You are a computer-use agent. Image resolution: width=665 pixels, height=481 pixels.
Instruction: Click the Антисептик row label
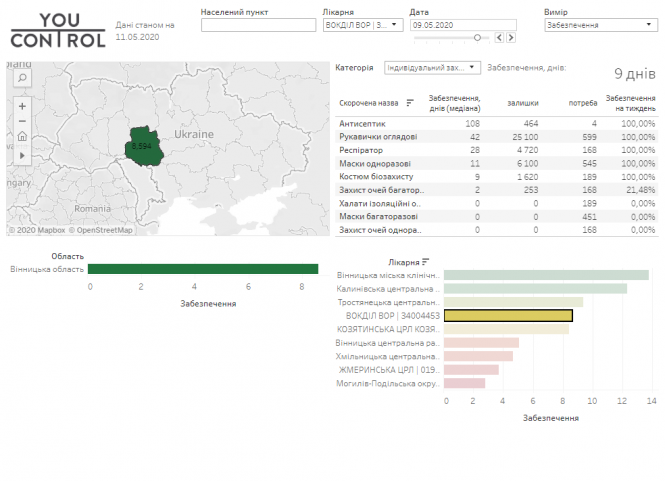[362, 123]
